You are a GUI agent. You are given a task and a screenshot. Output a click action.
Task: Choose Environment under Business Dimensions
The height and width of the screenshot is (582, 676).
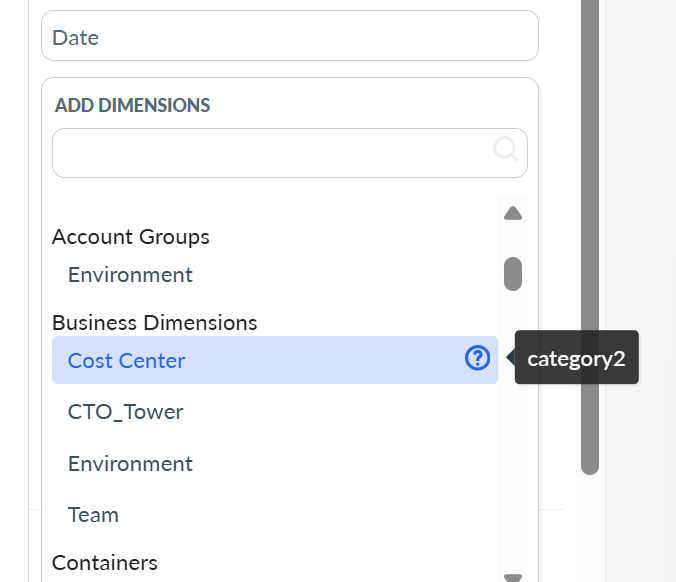pos(130,464)
